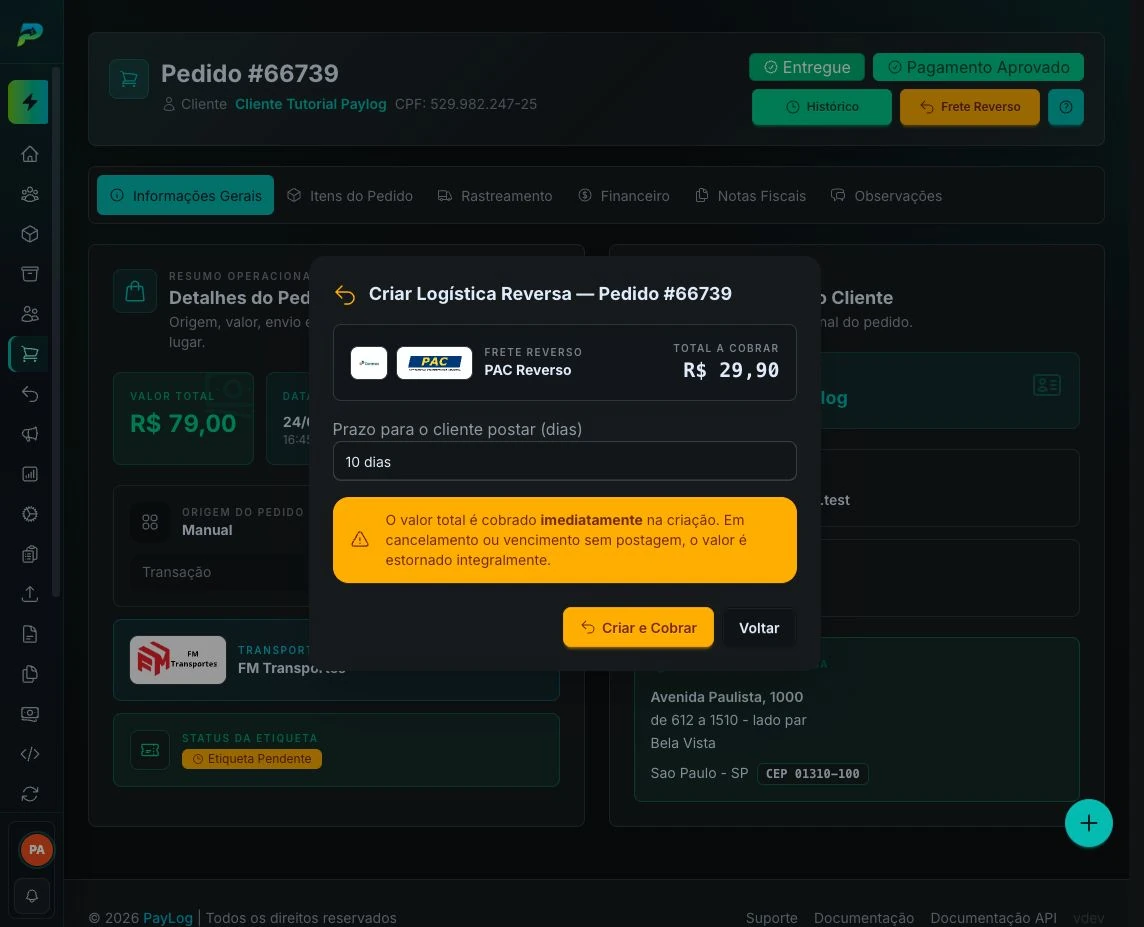The height and width of the screenshot is (927, 1144).
Task: Open the document file sidebar icon
Action: pyautogui.click(x=30, y=634)
